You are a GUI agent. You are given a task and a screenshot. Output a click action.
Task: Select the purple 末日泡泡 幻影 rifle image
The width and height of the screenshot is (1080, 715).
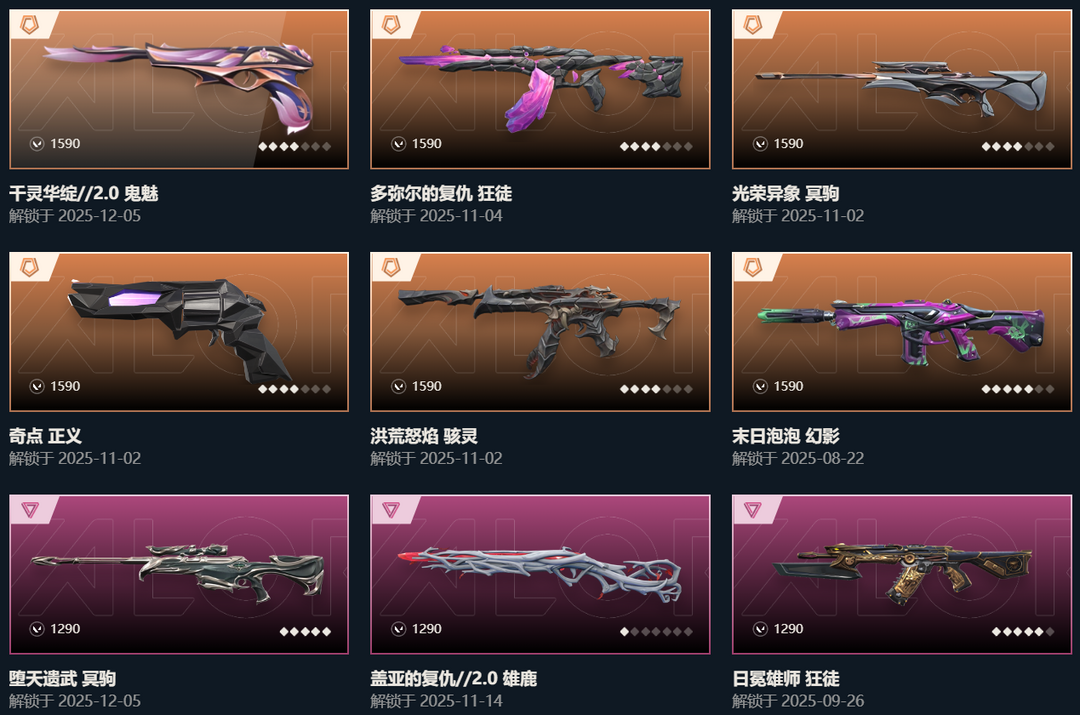[901, 331]
